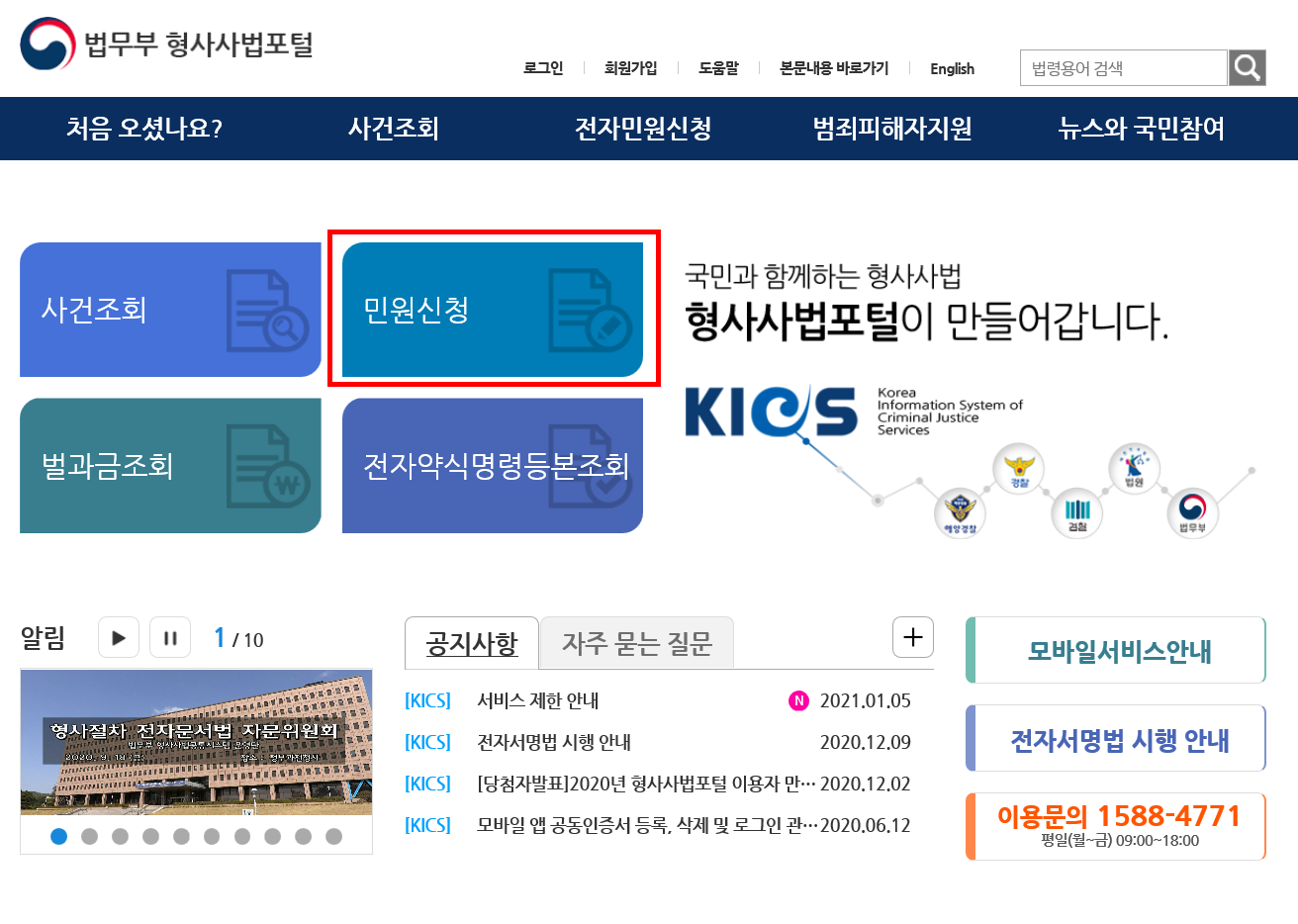Screen dimensions: 1298x924
Task: Open the 민원신청 quick tile
Action: tap(493, 310)
